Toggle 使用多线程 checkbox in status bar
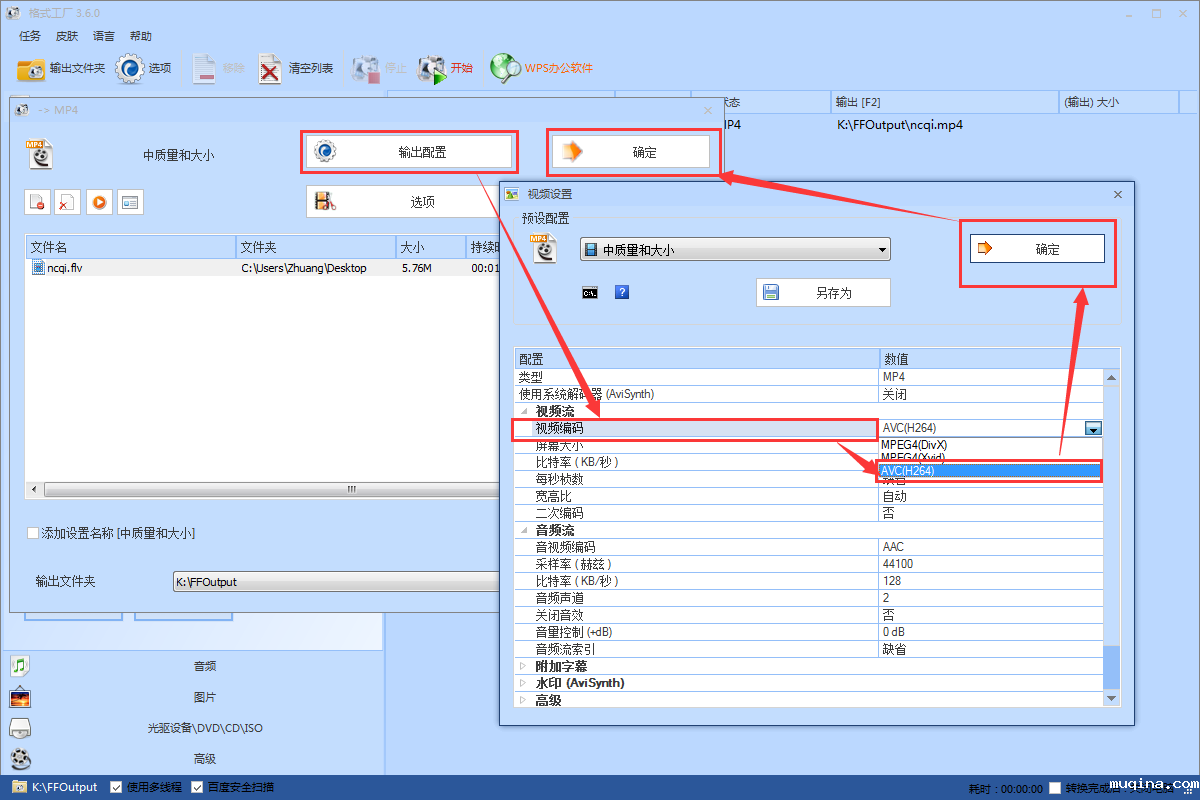The width and height of the screenshot is (1200, 800). click(116, 787)
